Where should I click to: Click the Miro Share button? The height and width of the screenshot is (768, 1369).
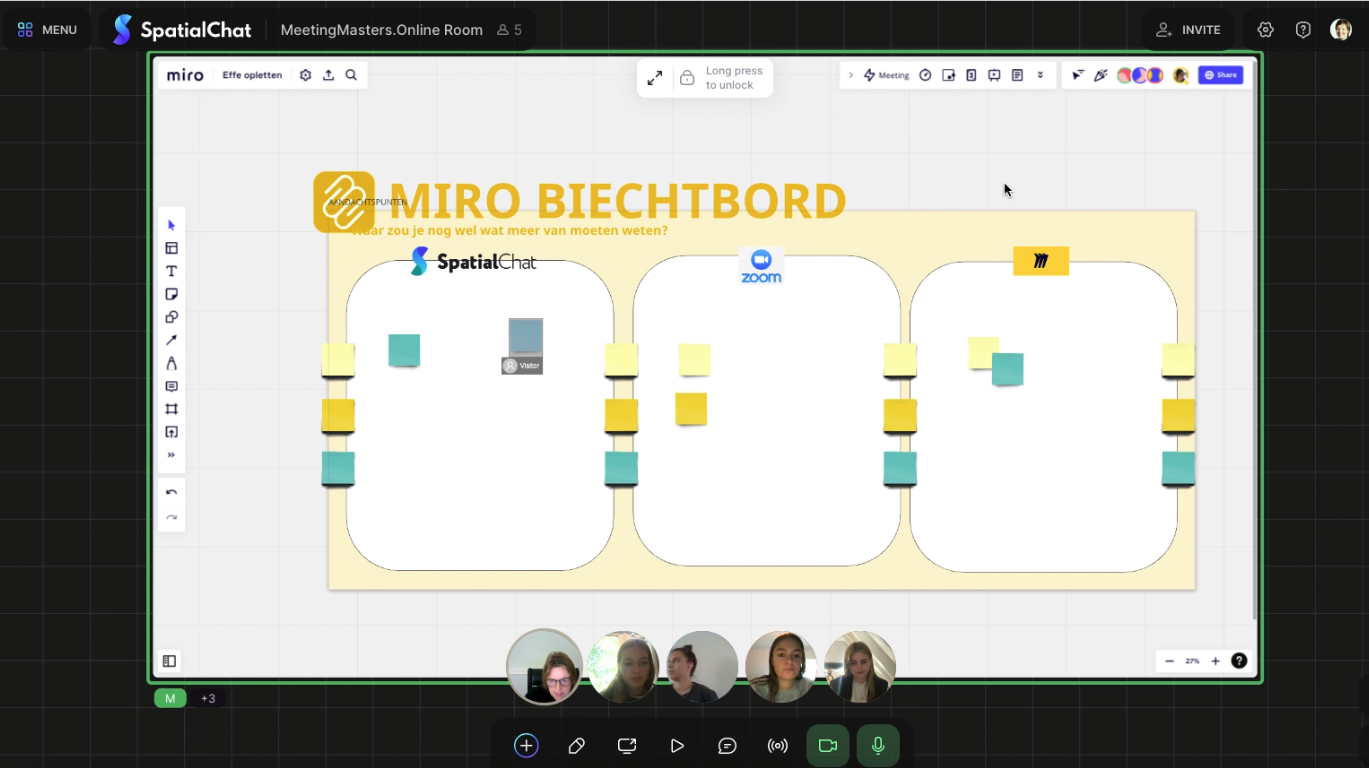click(1220, 75)
